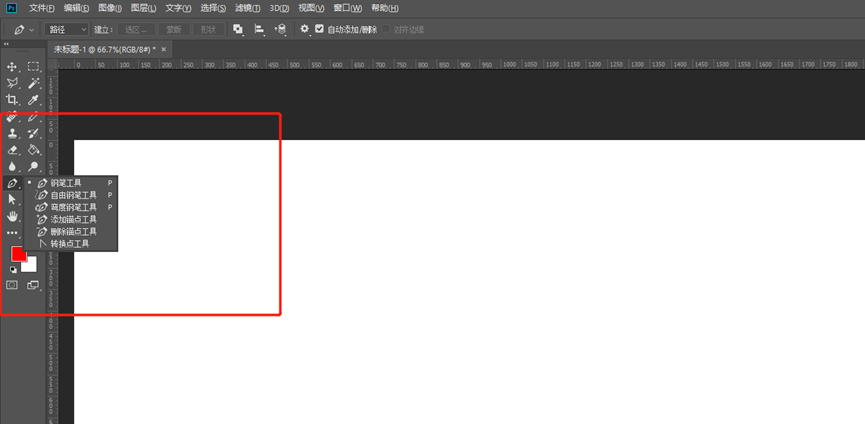
Task: Pick the Magic Wand tool
Action: pyautogui.click(x=34, y=83)
